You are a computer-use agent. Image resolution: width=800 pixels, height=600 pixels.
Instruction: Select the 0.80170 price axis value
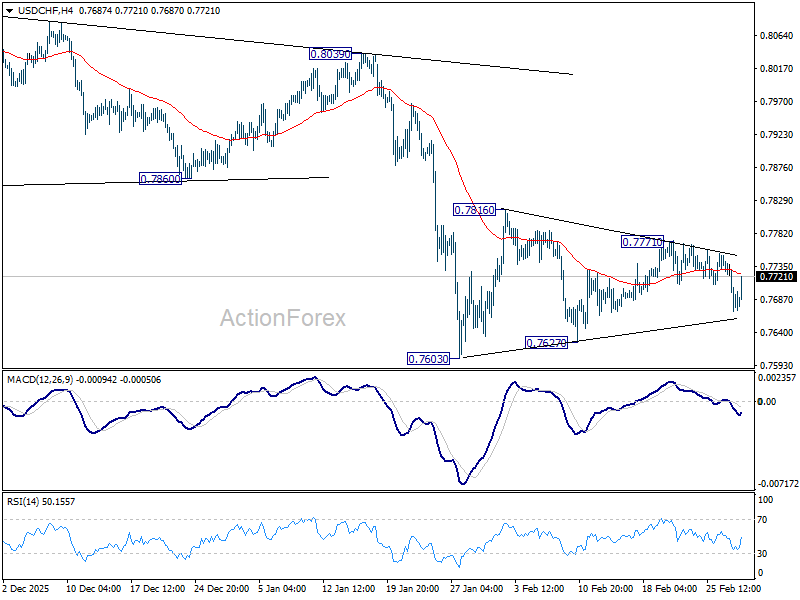777,68
